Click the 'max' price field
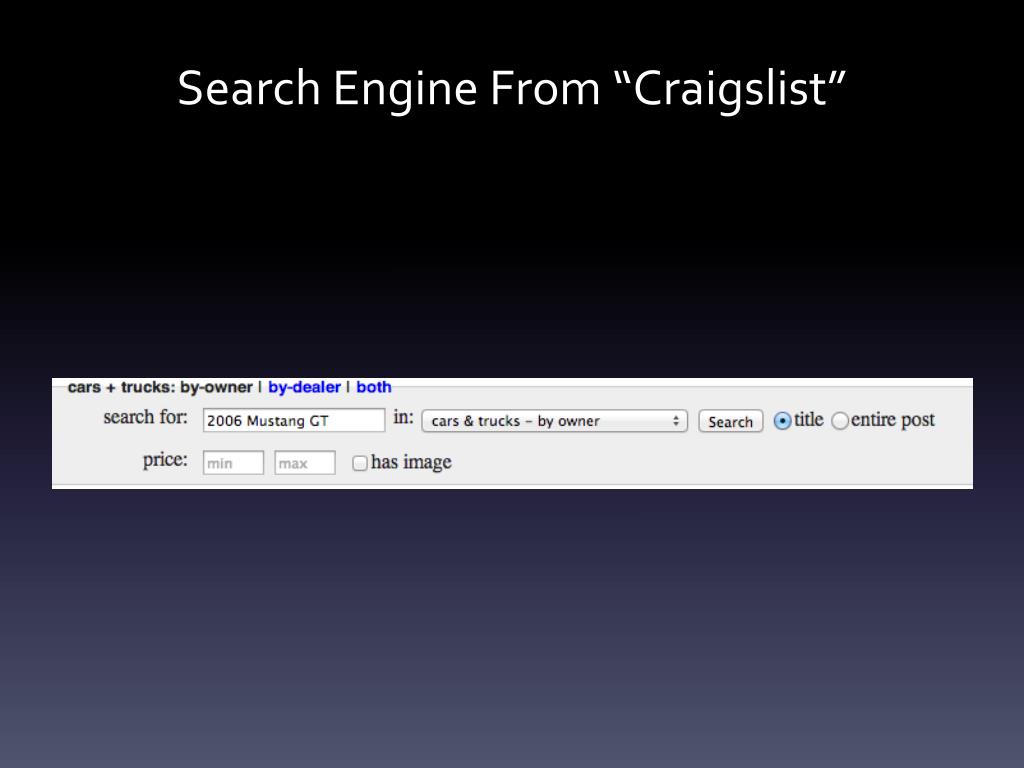This screenshot has width=1024, height=768. [x=305, y=463]
